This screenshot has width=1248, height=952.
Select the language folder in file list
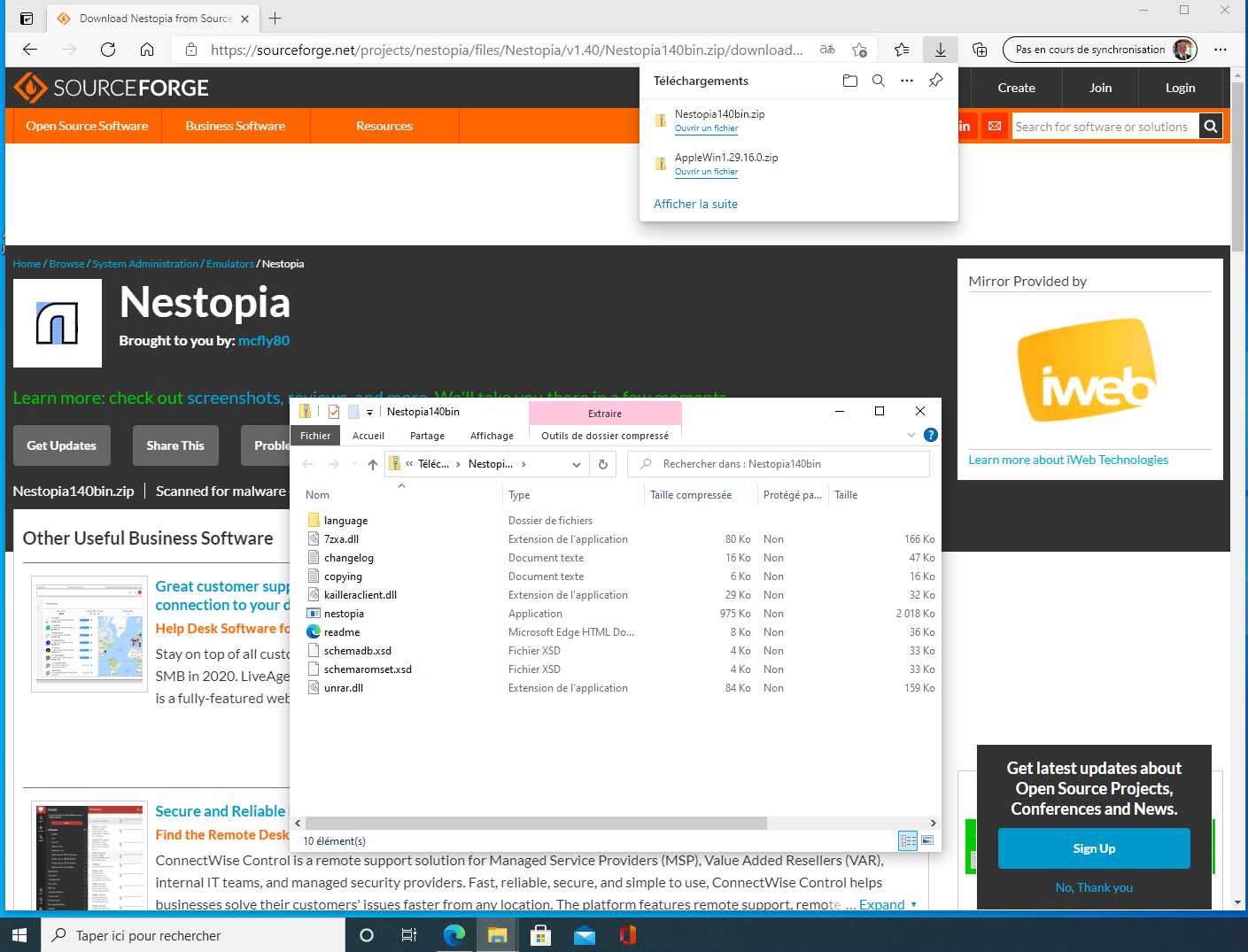(x=345, y=521)
